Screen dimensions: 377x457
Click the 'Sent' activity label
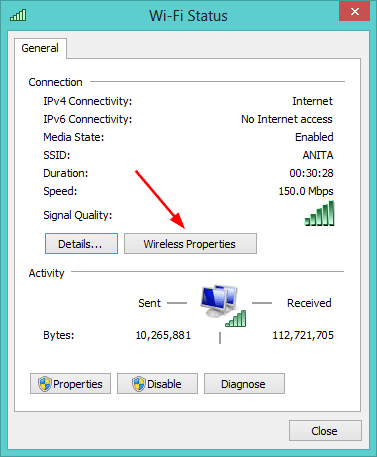coord(149,303)
